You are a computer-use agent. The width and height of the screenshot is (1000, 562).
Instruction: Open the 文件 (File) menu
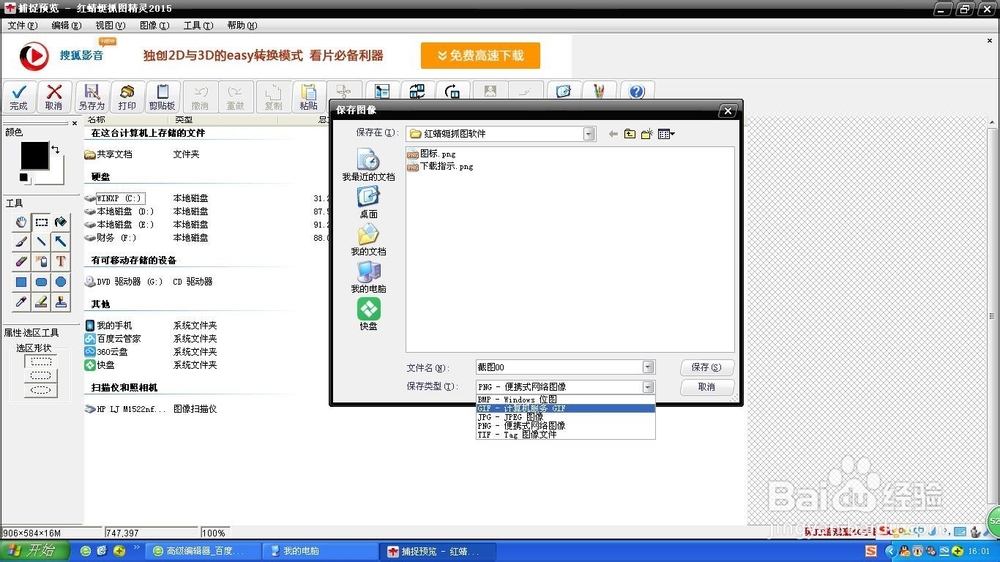(x=22, y=26)
